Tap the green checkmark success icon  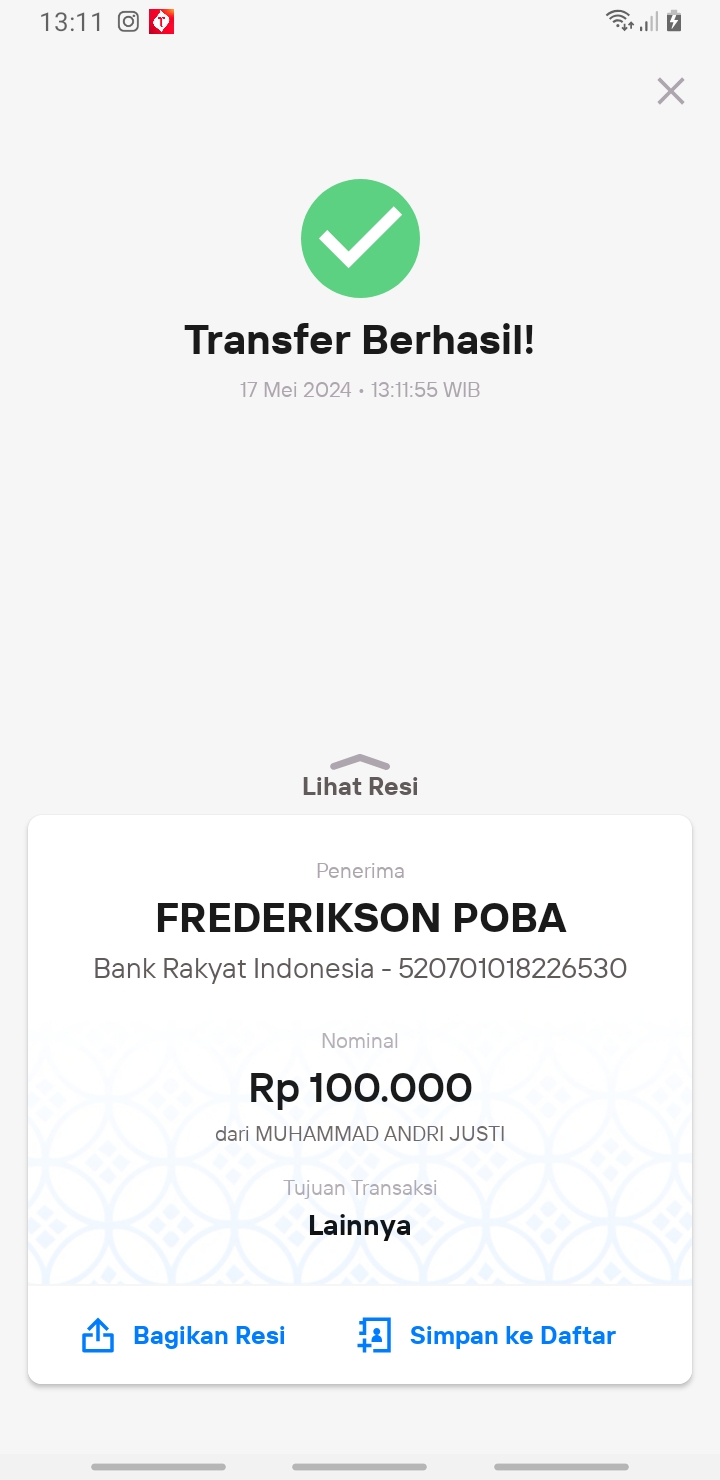[x=360, y=238]
